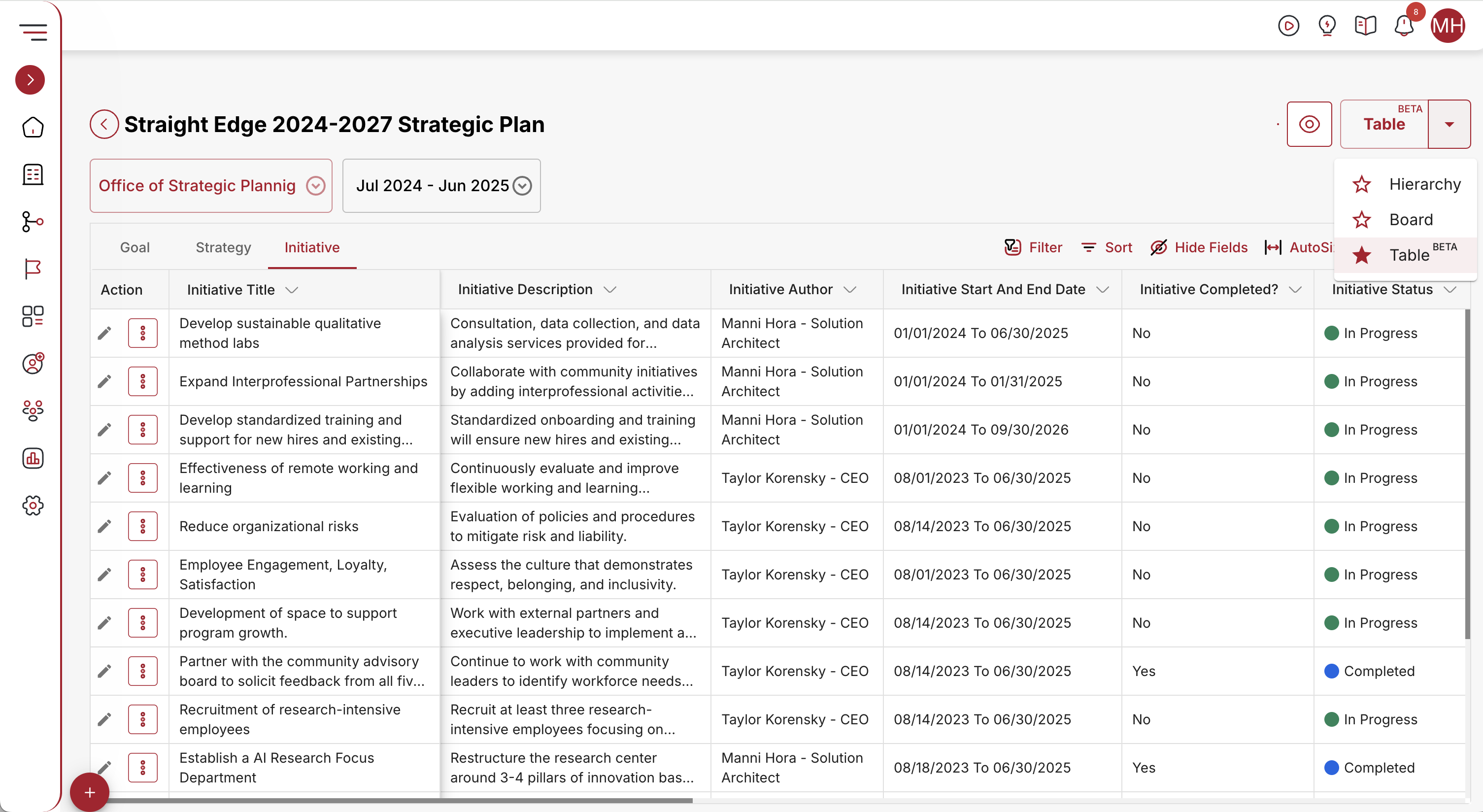The image size is (1483, 812).
Task: Star the Board view as favorite
Action: tap(1361, 220)
